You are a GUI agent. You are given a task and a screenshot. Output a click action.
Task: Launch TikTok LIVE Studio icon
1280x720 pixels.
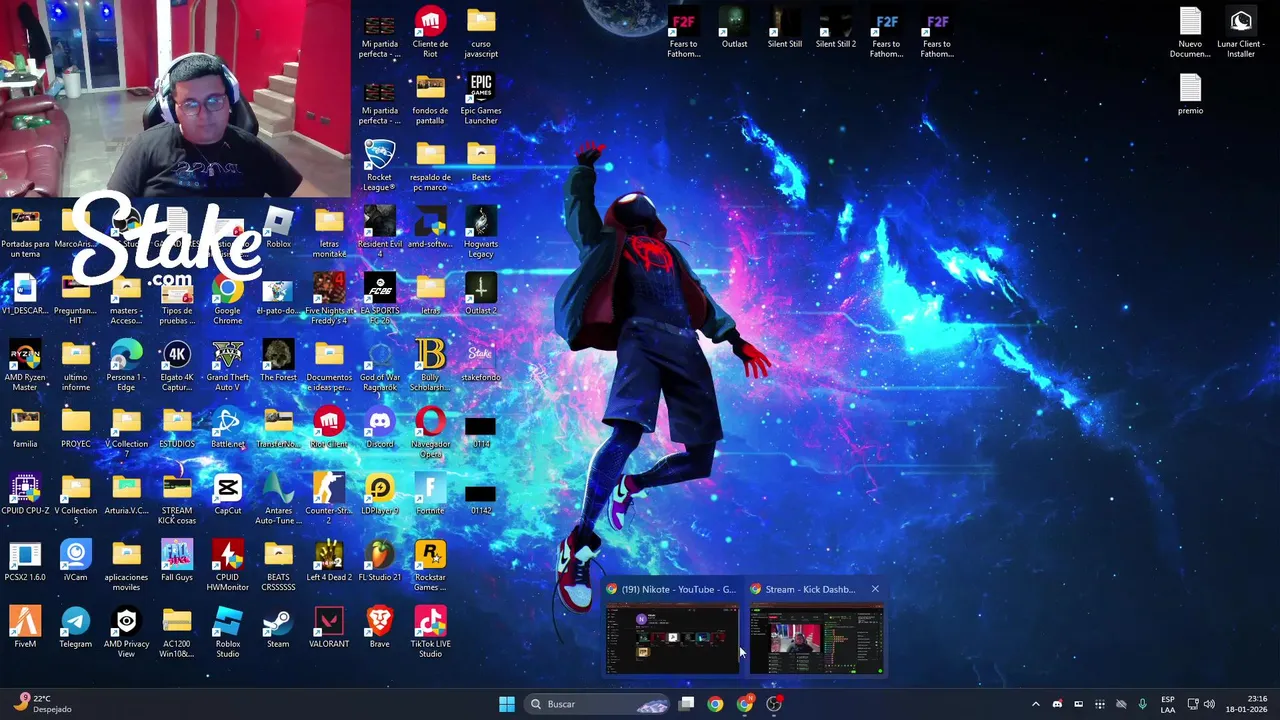430,632
